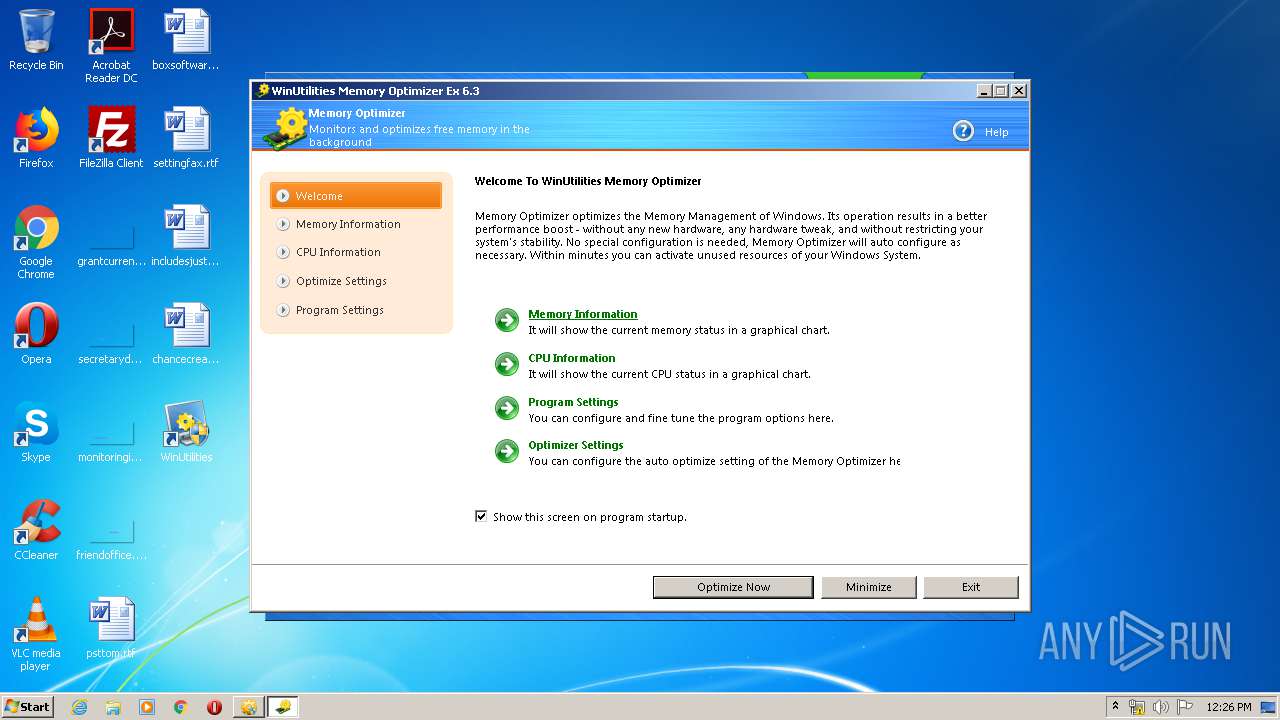This screenshot has width=1280, height=720.
Task: Click the taskbar clock showing 12:26 PM
Action: pyautogui.click(x=1229, y=707)
